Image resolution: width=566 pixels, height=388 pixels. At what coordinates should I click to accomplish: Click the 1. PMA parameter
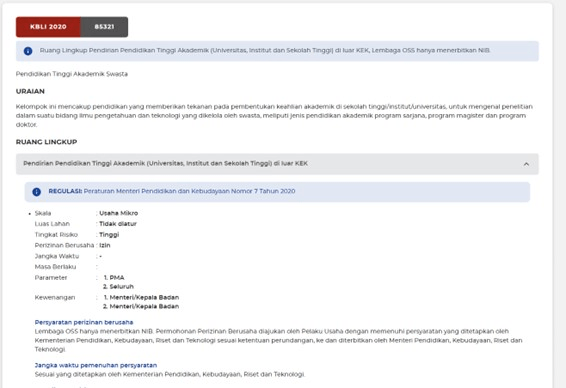click(x=114, y=278)
